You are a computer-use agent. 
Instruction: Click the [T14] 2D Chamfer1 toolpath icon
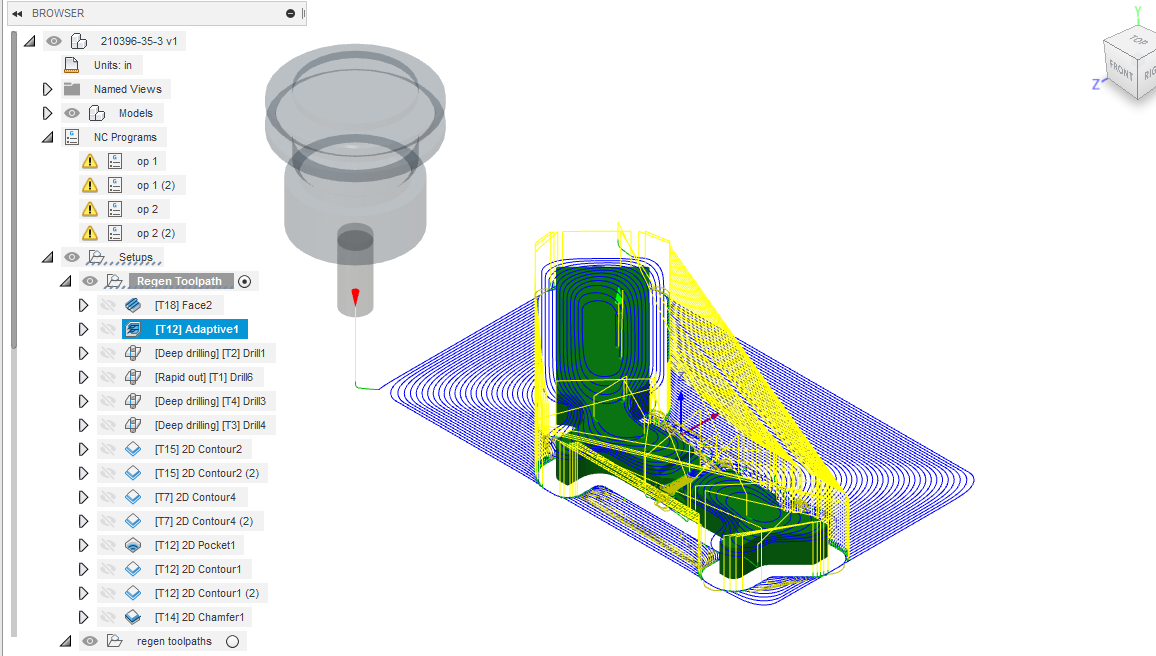coord(131,616)
